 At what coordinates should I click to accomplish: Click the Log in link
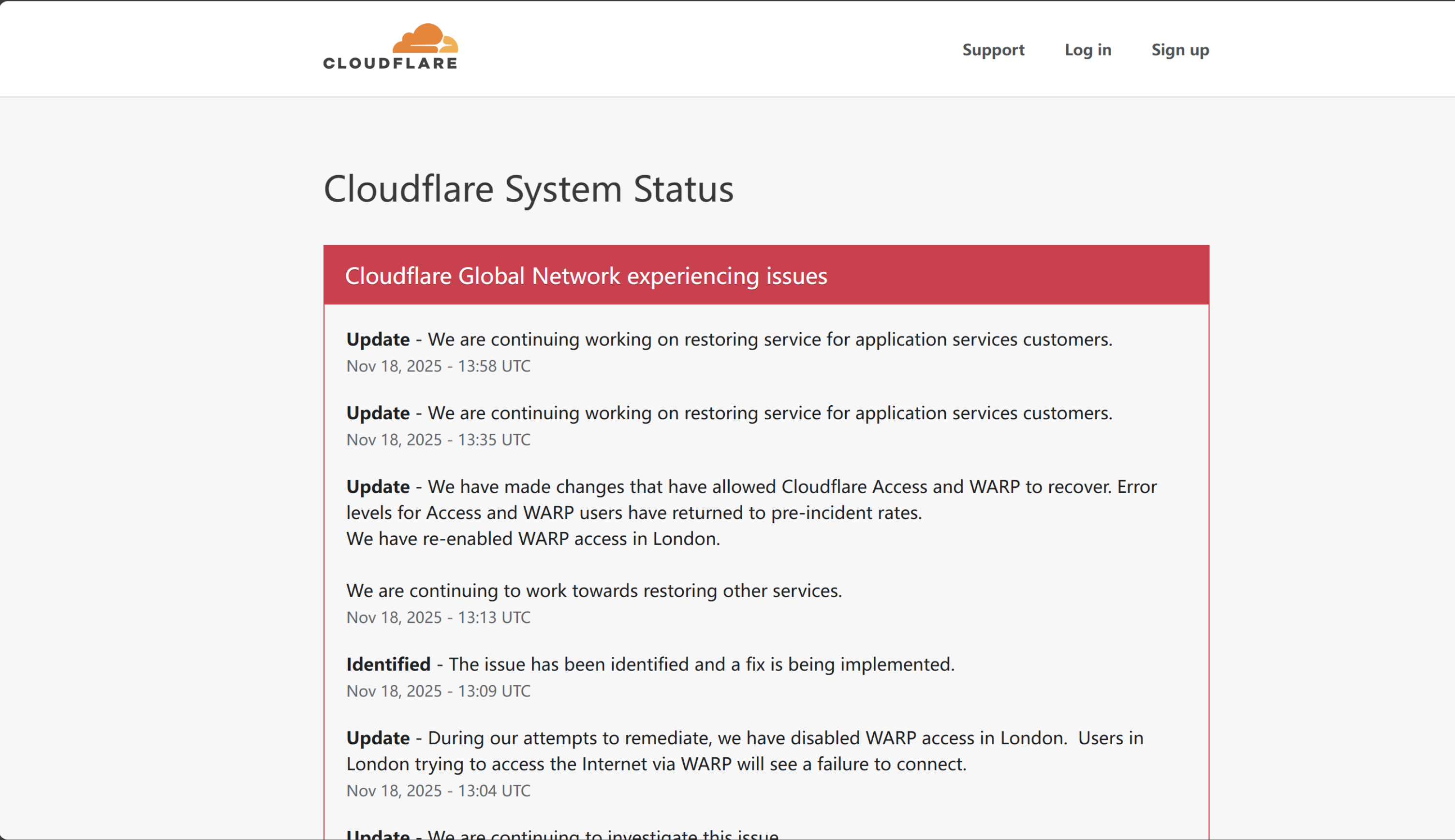click(x=1088, y=50)
